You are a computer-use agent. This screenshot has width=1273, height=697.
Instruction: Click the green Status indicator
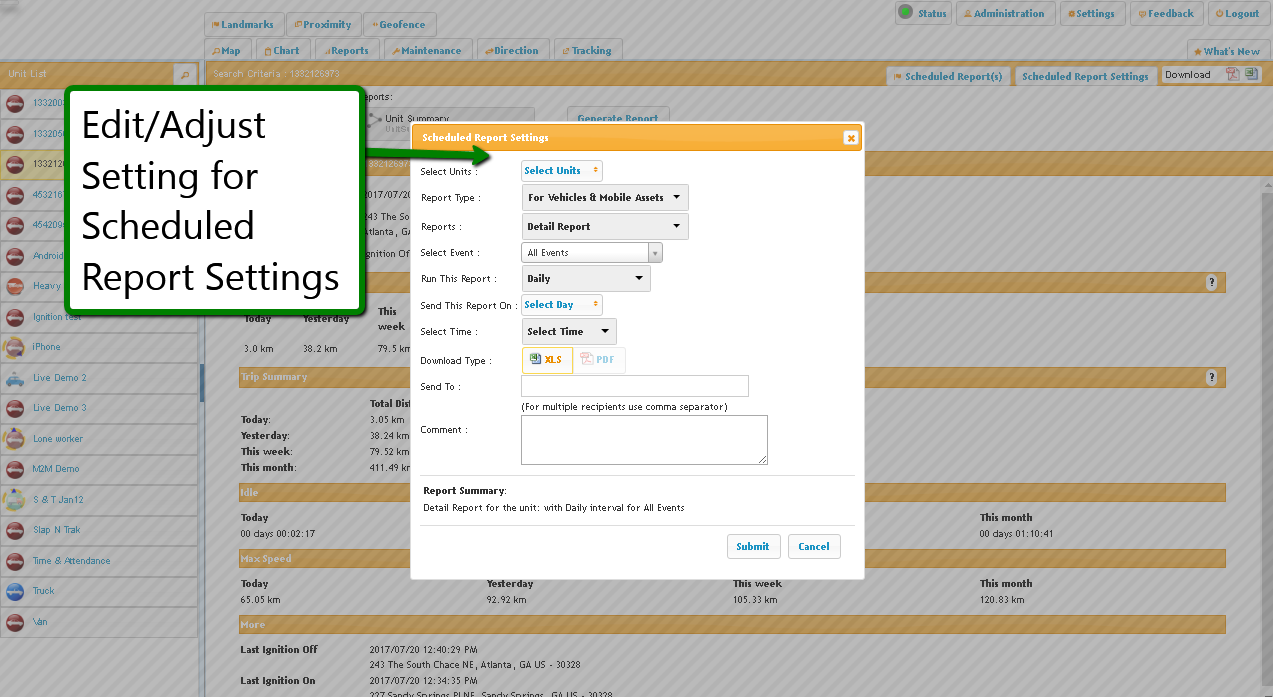905,13
